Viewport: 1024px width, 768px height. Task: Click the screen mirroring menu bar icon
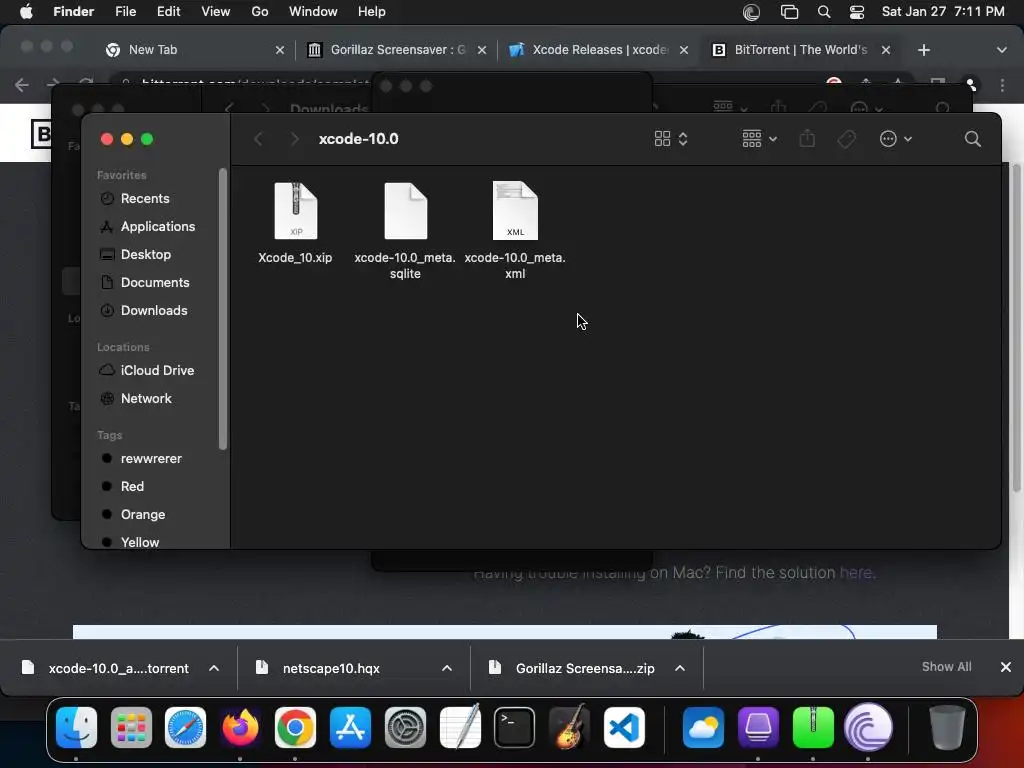[789, 12]
